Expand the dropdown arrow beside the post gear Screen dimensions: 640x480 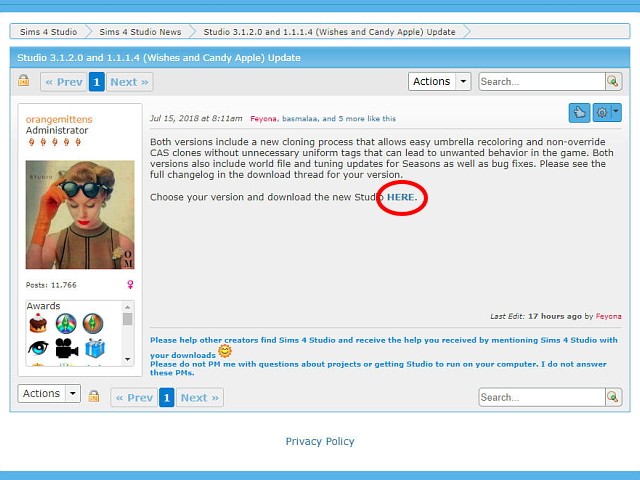click(x=616, y=112)
